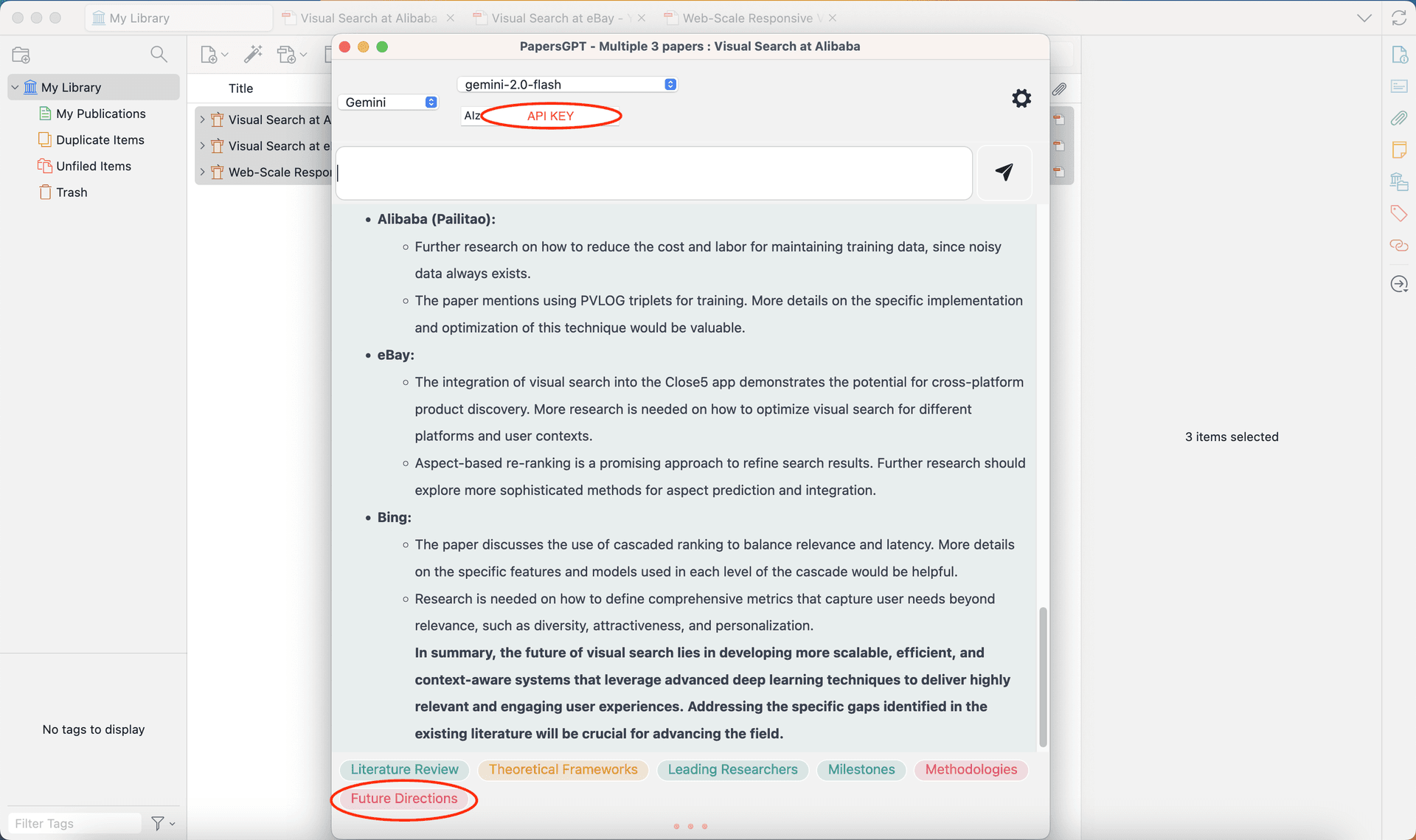Switch to Visual Search at eBay tab
Viewport: 1416px width, 840px height.
[552, 18]
